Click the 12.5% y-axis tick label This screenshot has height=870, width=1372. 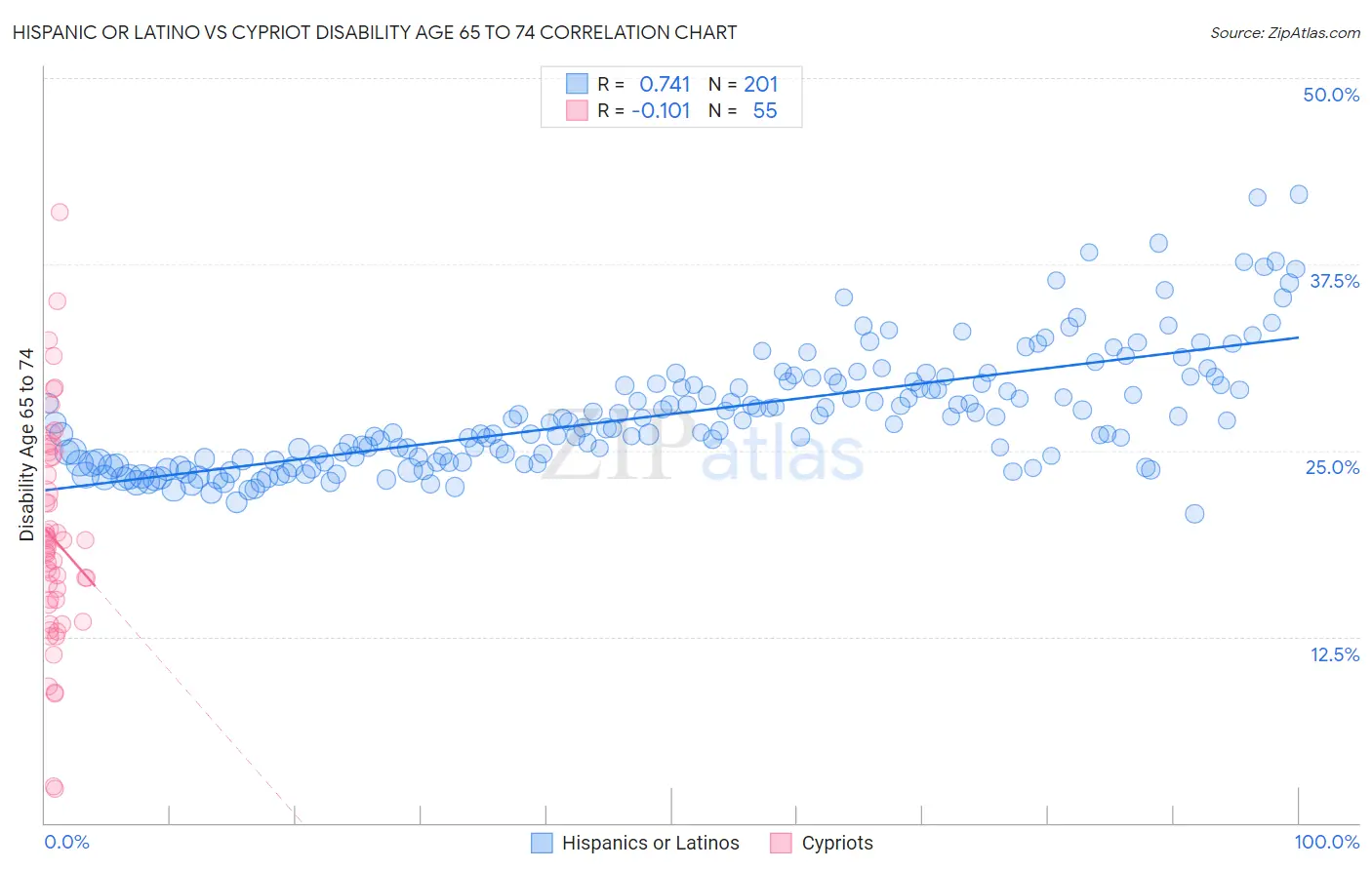[x=1334, y=654]
